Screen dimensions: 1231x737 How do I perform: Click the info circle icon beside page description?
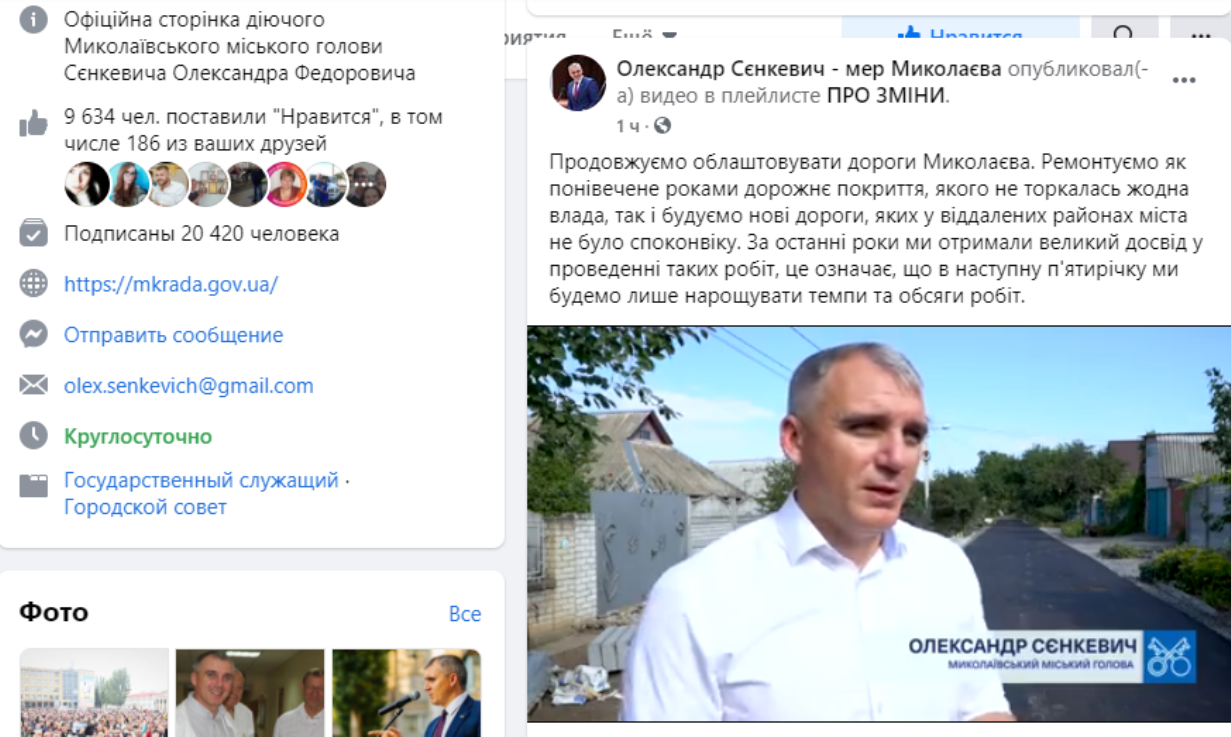click(34, 20)
